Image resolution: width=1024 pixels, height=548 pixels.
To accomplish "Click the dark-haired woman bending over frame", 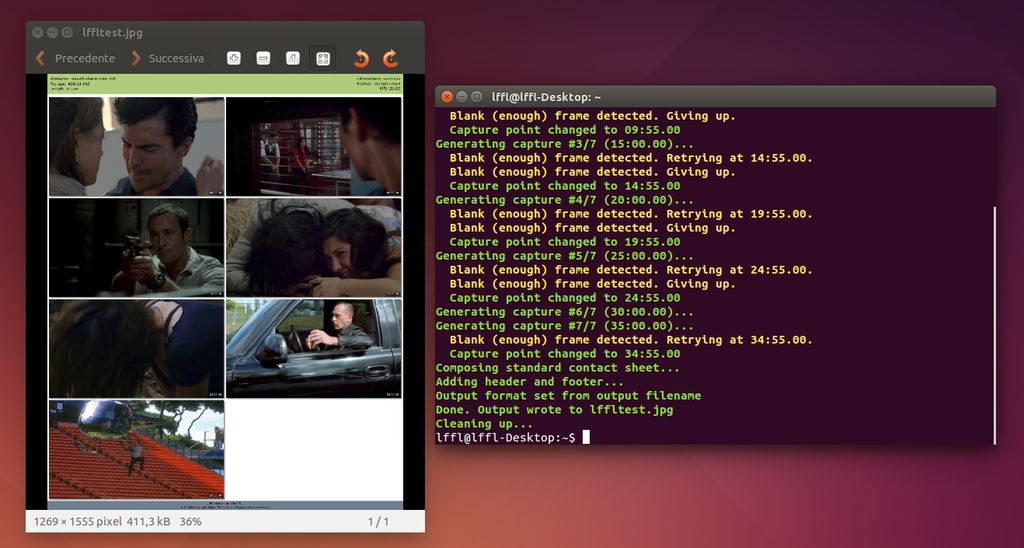I will (136, 349).
